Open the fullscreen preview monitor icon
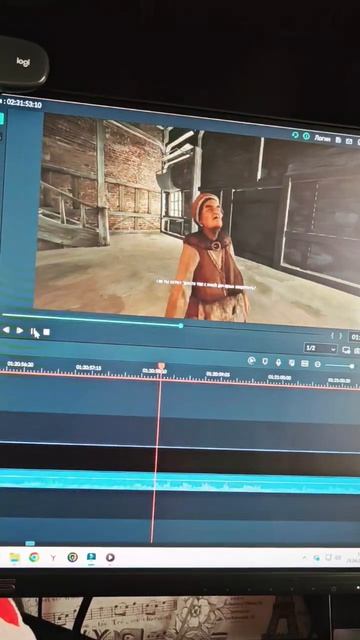The image size is (360, 640). (346, 350)
